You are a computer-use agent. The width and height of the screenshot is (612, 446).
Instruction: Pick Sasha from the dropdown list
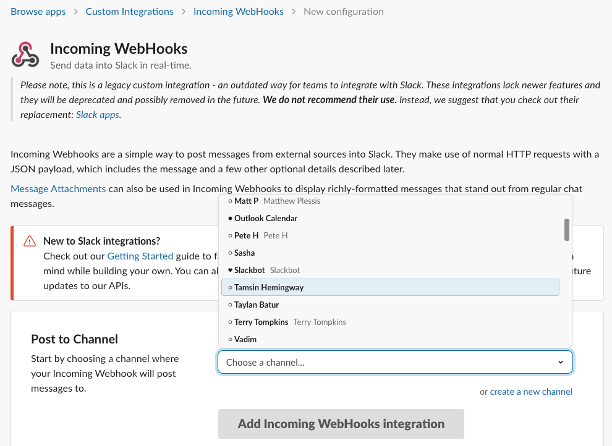390,253
